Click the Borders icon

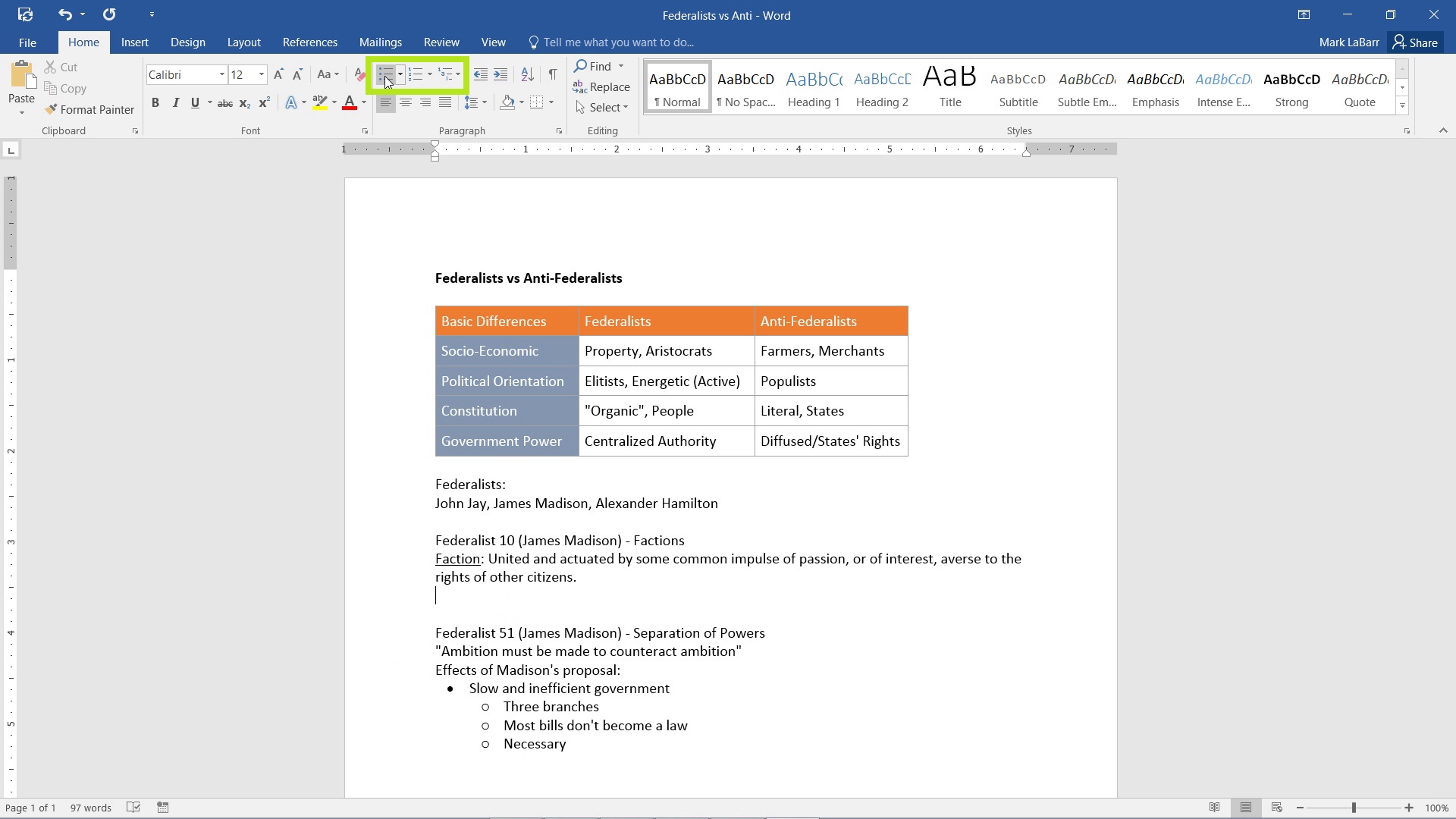click(537, 102)
